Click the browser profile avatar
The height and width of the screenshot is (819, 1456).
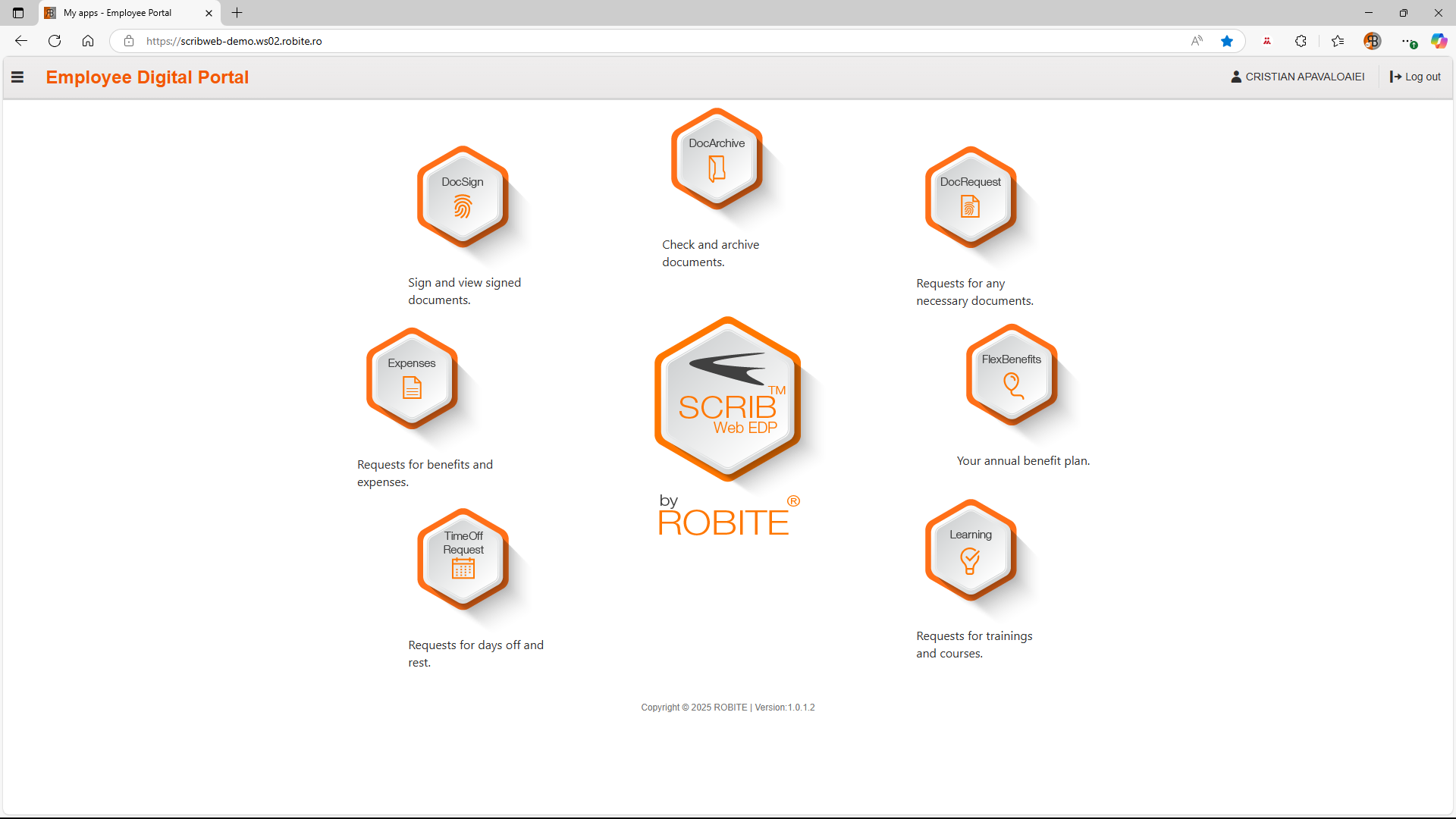pyautogui.click(x=1373, y=41)
